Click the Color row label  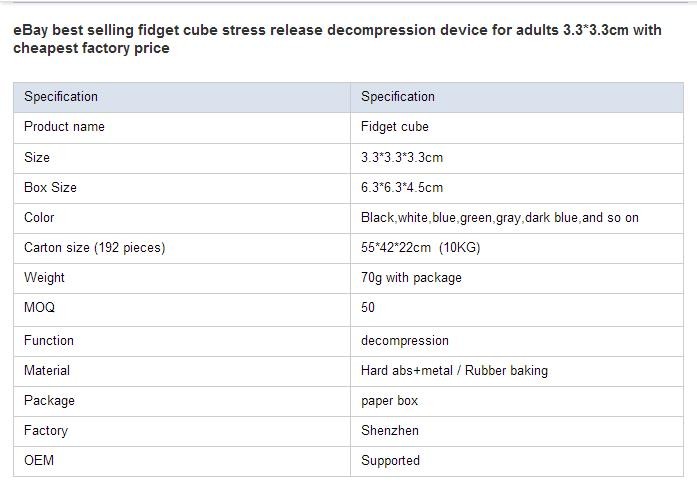tap(39, 217)
